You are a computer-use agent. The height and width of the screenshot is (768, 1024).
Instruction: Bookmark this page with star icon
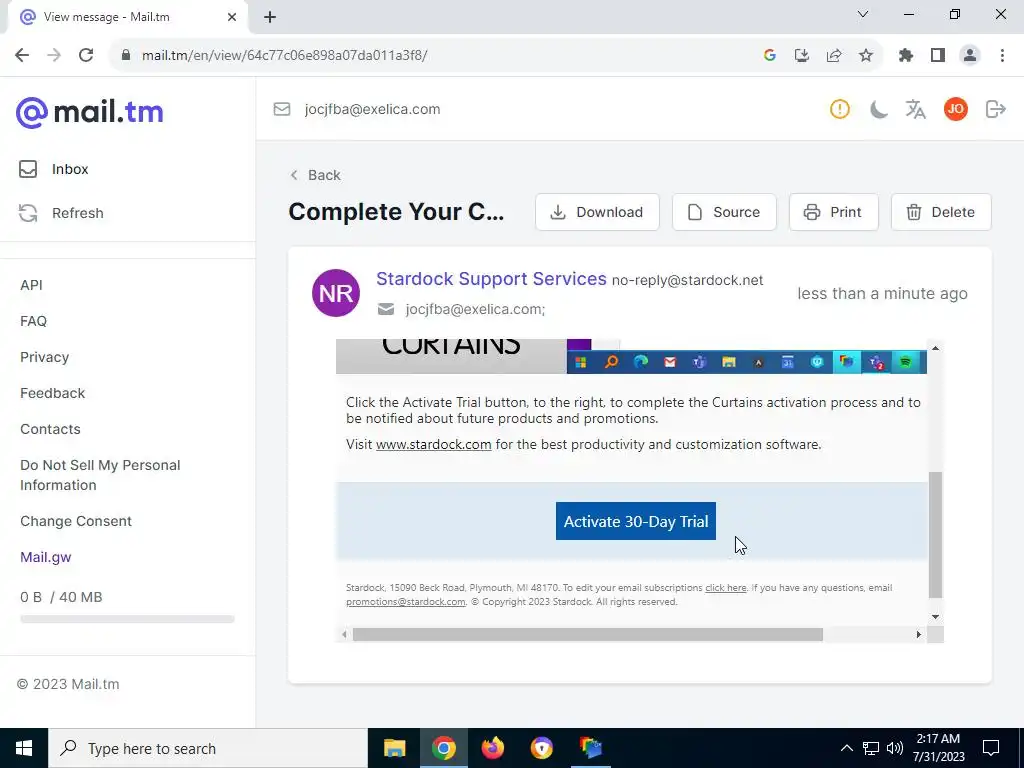(866, 56)
